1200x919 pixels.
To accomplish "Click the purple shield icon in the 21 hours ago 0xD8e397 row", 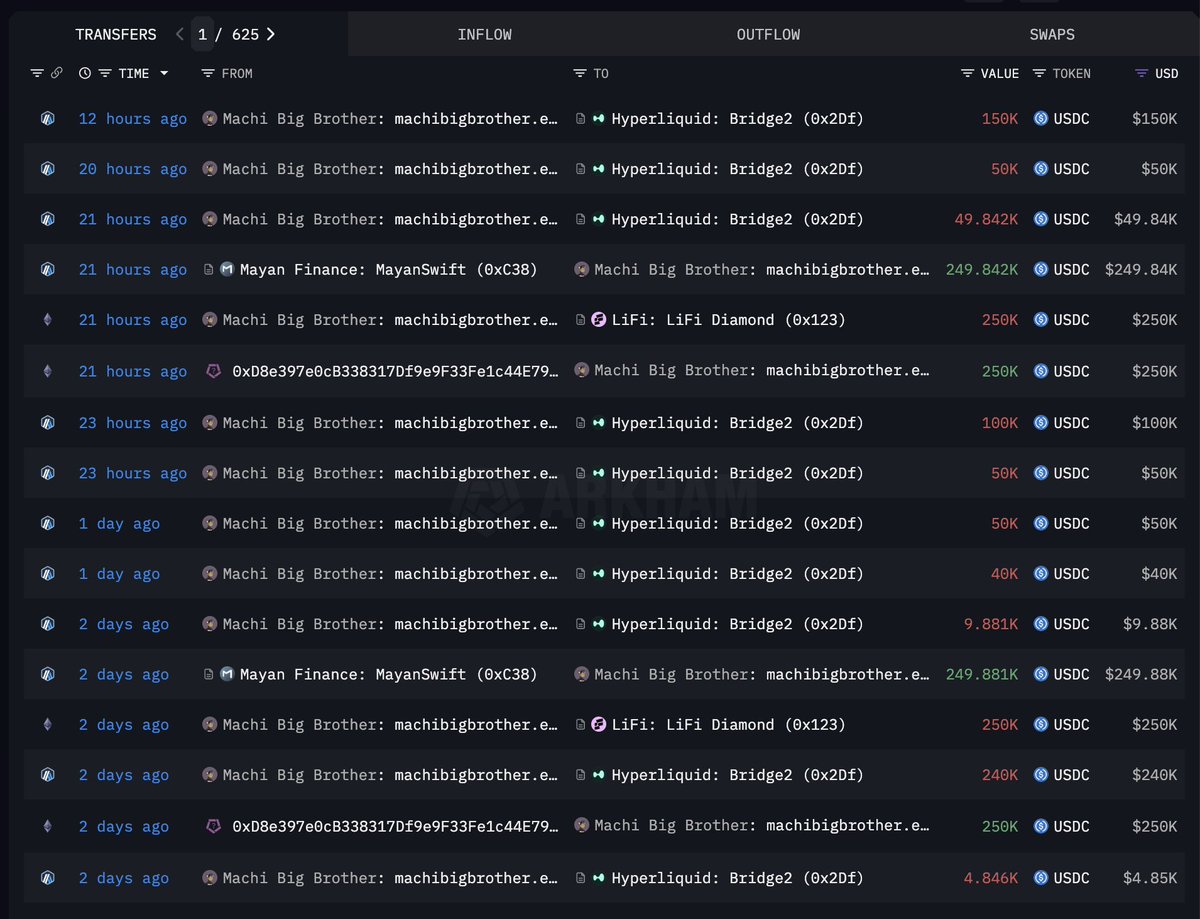I will (213, 371).
